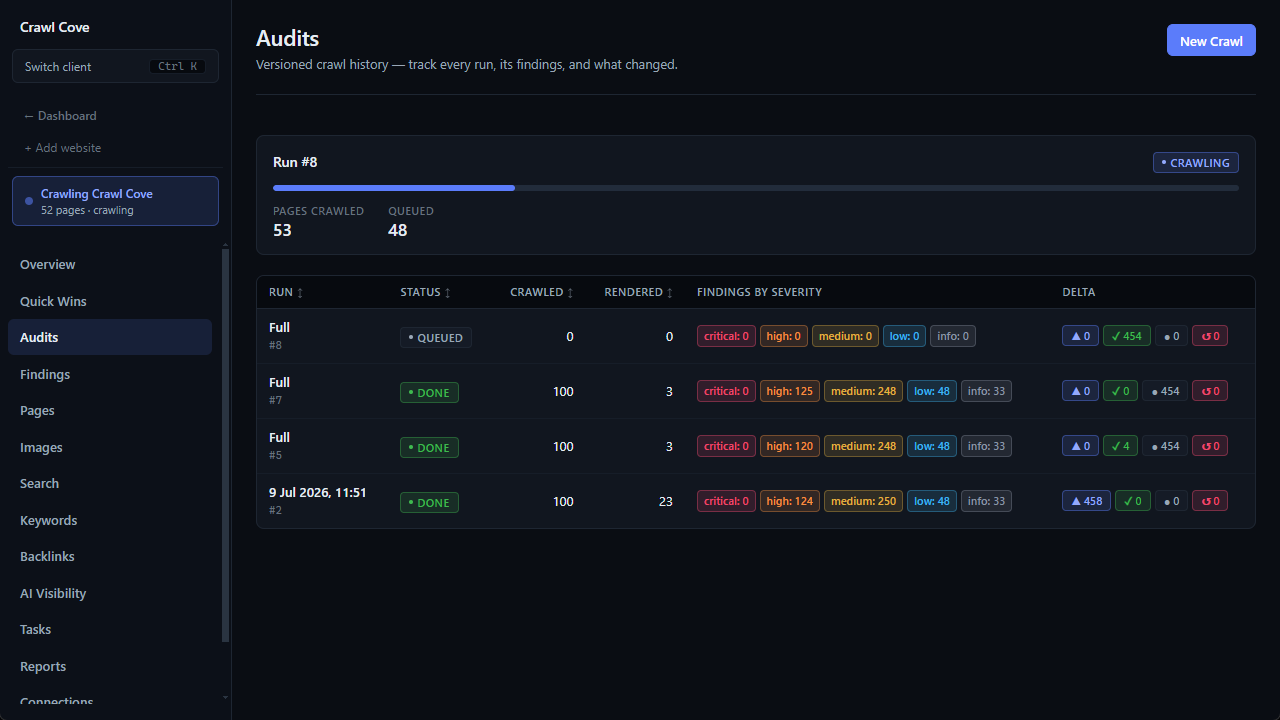Sort table by CRAWLED column
Image resolution: width=1280 pixels, height=720 pixels.
(x=542, y=292)
